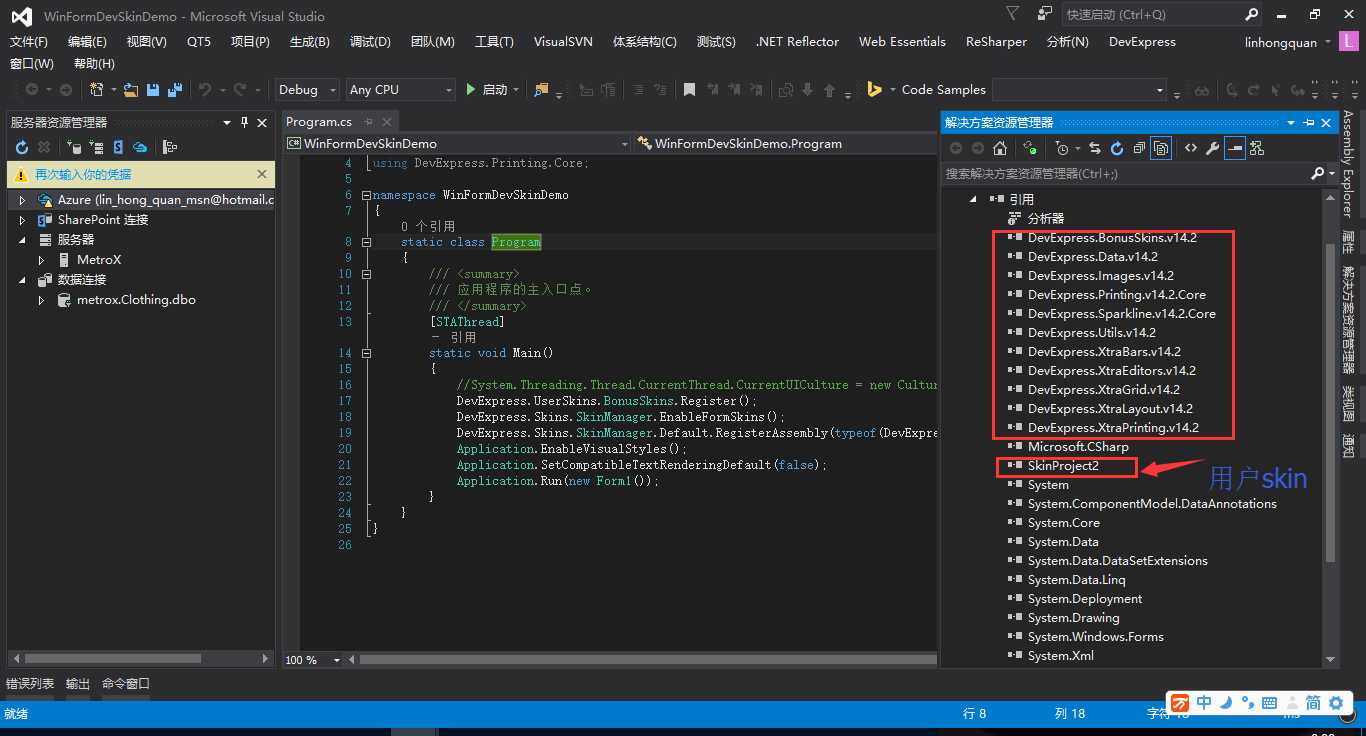Click the notifications filter funnel icon
The width and height of the screenshot is (1366, 736).
tap(1013, 14)
